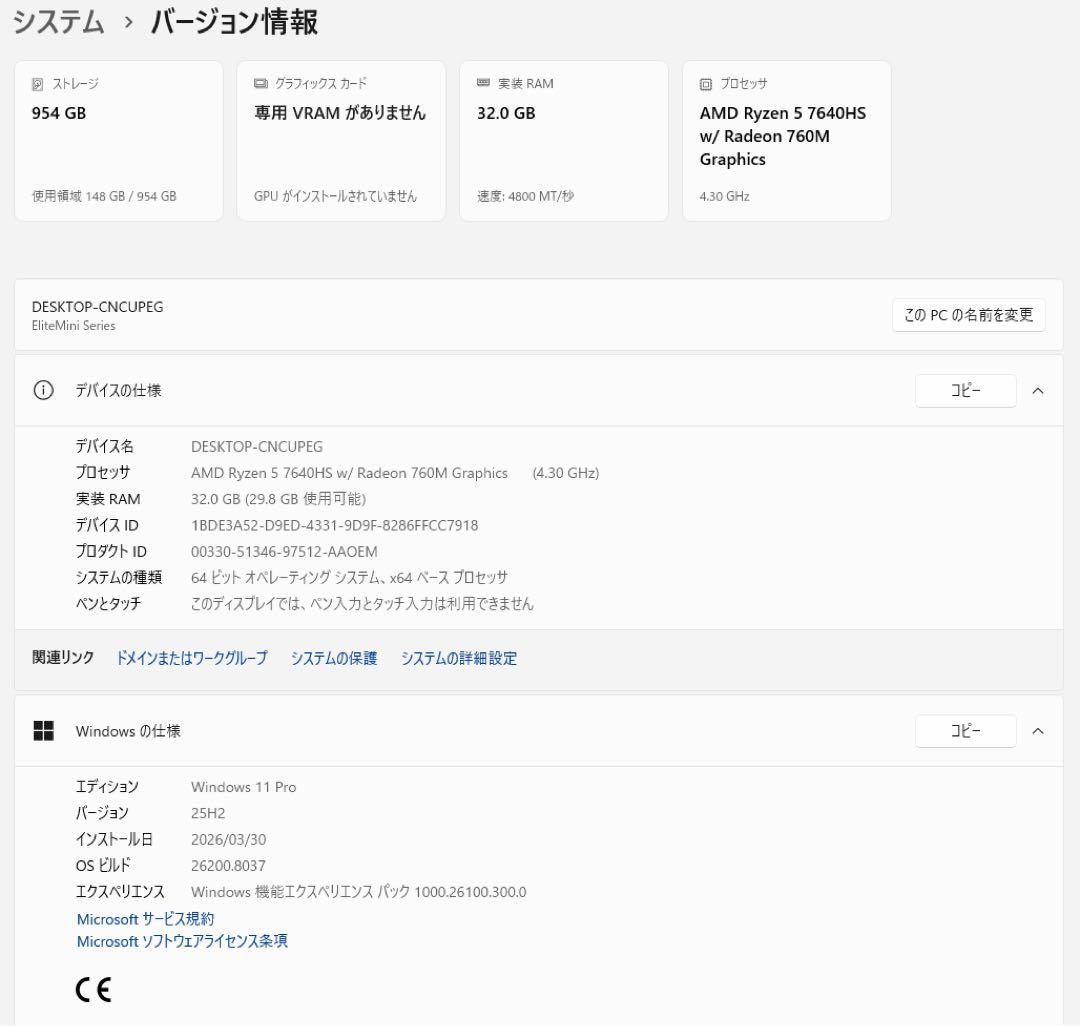This screenshot has height=1026, width=1080.
Task: Open システムの詳細設定 link
Action: point(459,658)
